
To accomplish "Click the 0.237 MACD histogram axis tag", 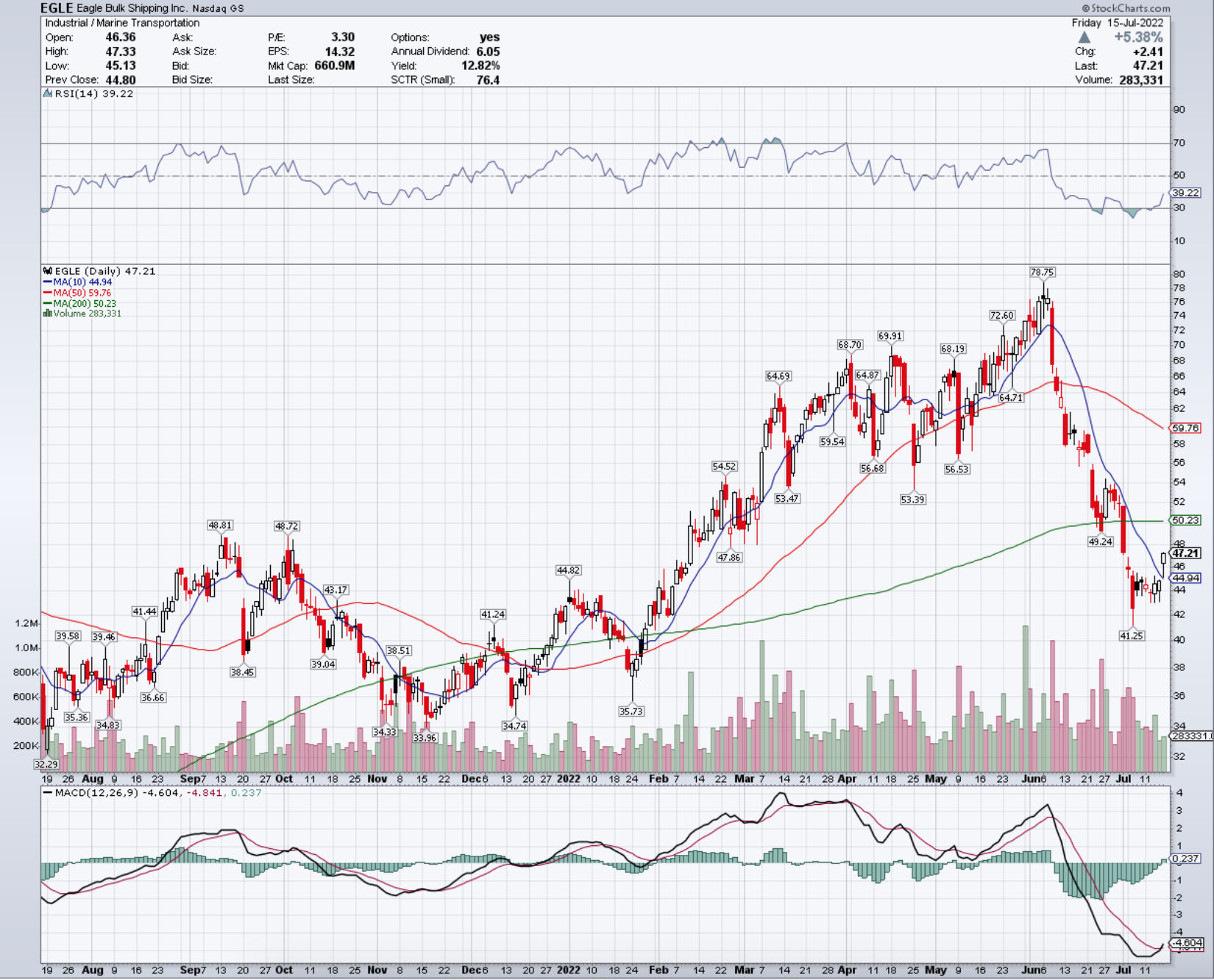I will pyautogui.click(x=1185, y=859).
